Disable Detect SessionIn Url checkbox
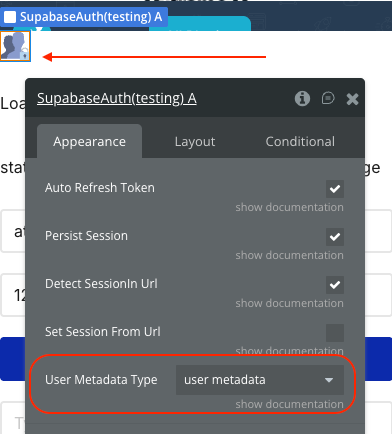 click(335, 285)
